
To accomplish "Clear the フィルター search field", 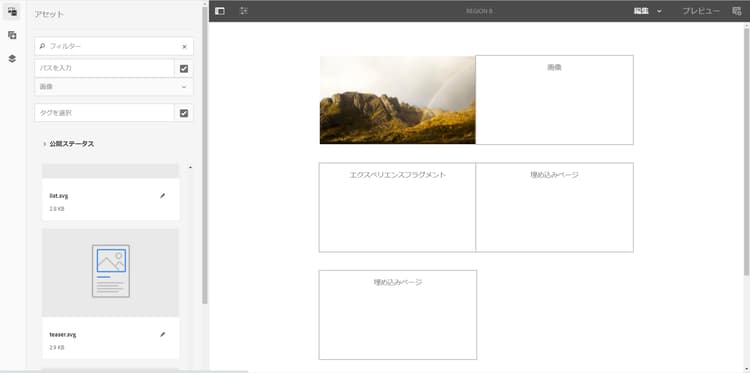I will pyautogui.click(x=184, y=46).
